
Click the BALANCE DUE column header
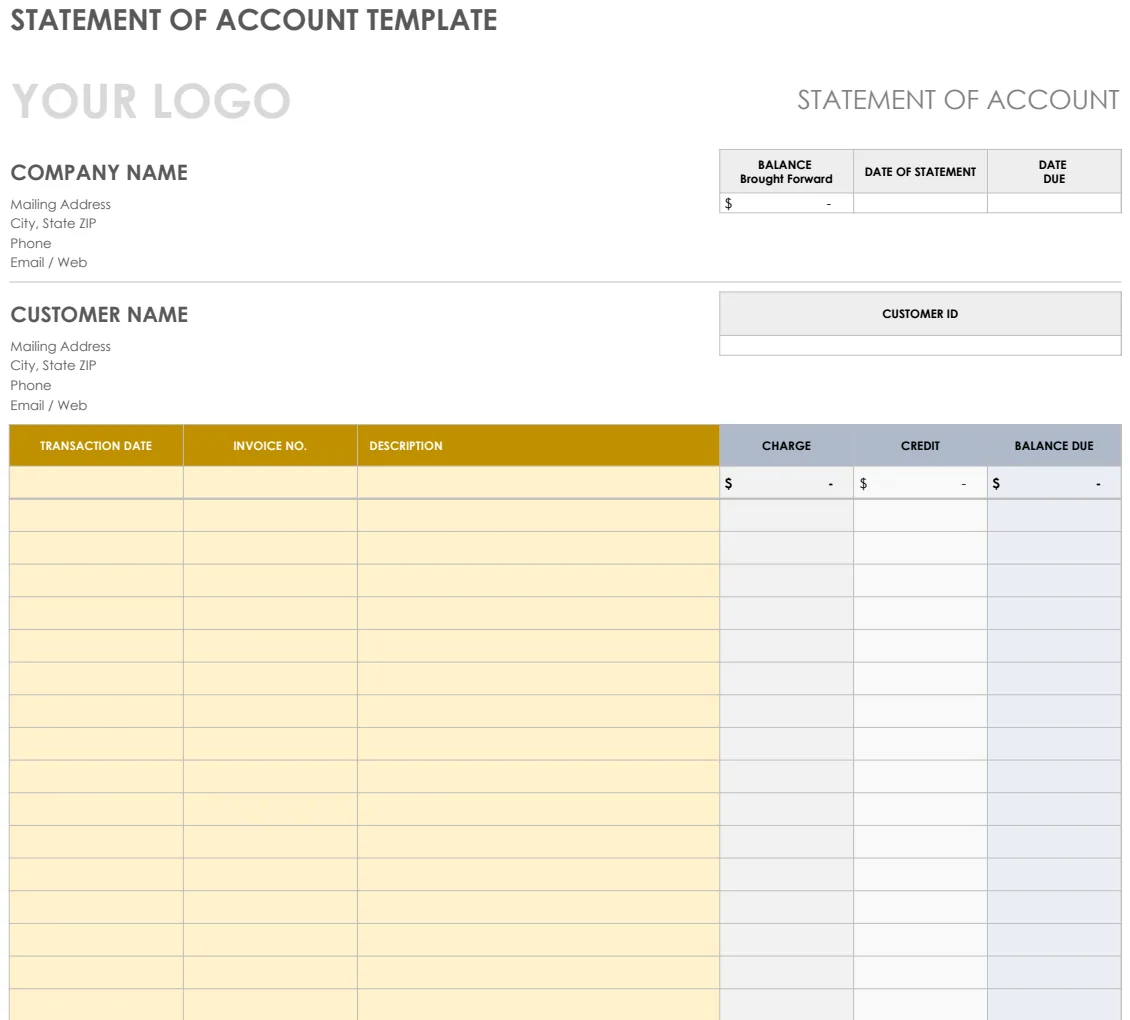pyautogui.click(x=1054, y=445)
